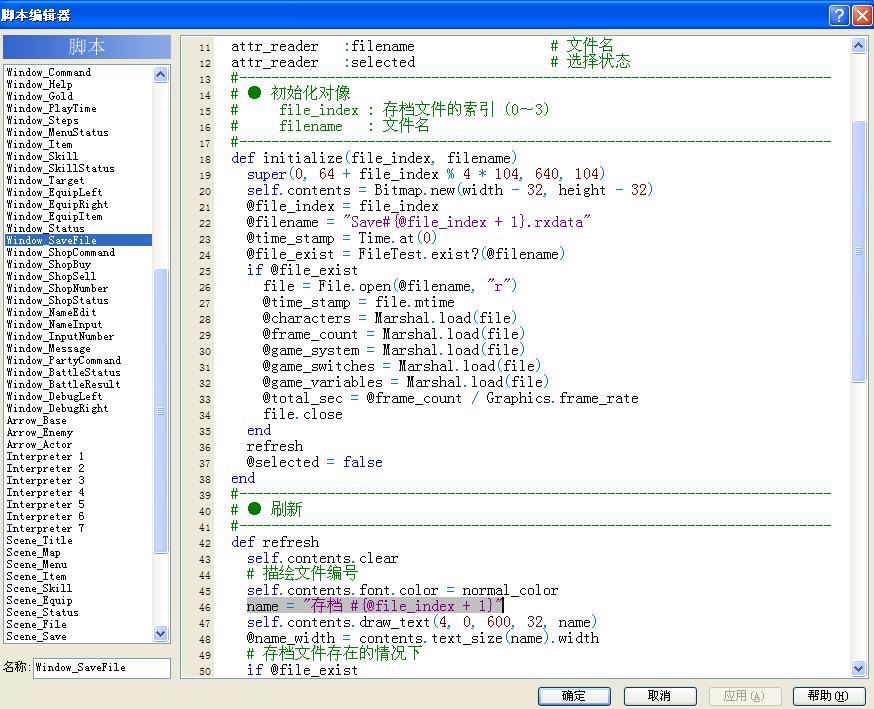Open the Window_EquipLeft script
Viewport: 874px width, 709px height.
(54, 192)
